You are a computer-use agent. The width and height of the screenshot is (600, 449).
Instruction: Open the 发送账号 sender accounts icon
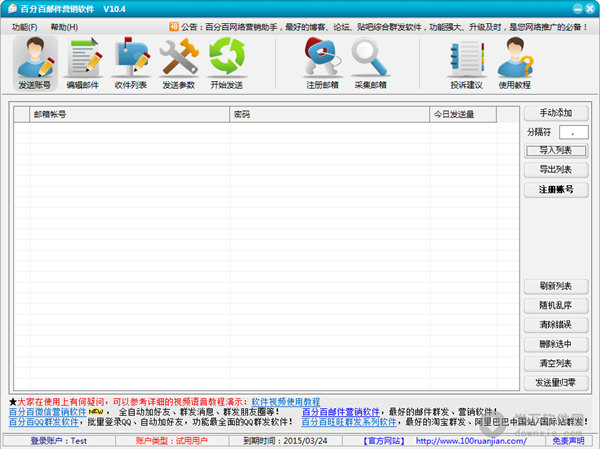[35, 64]
